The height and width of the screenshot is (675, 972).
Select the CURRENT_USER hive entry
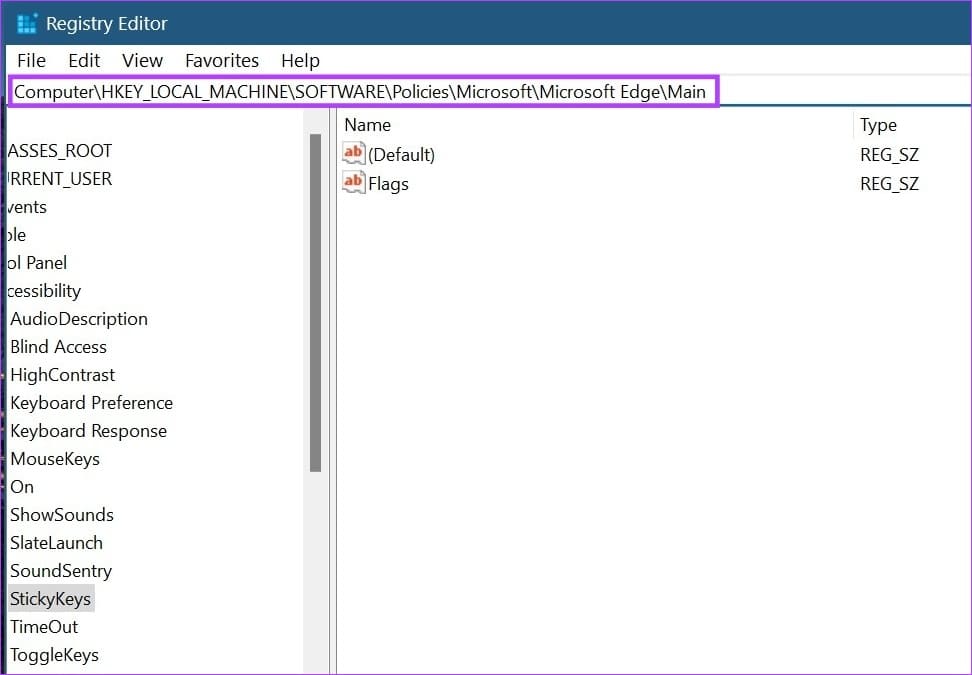pos(60,179)
